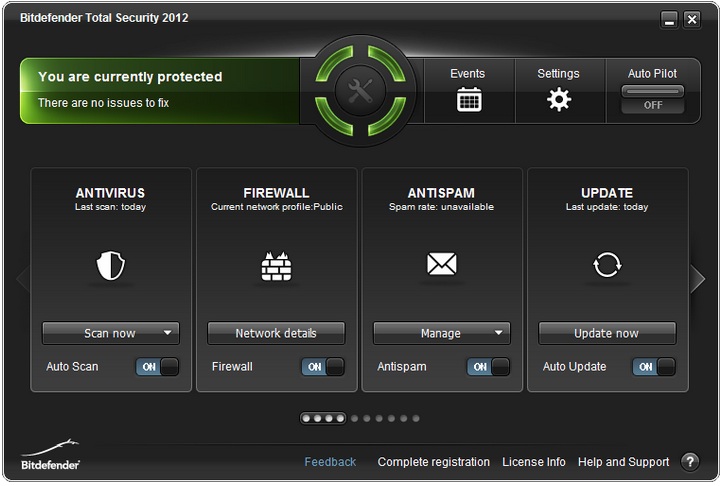Click 'Last scan: today' text

tap(110, 207)
